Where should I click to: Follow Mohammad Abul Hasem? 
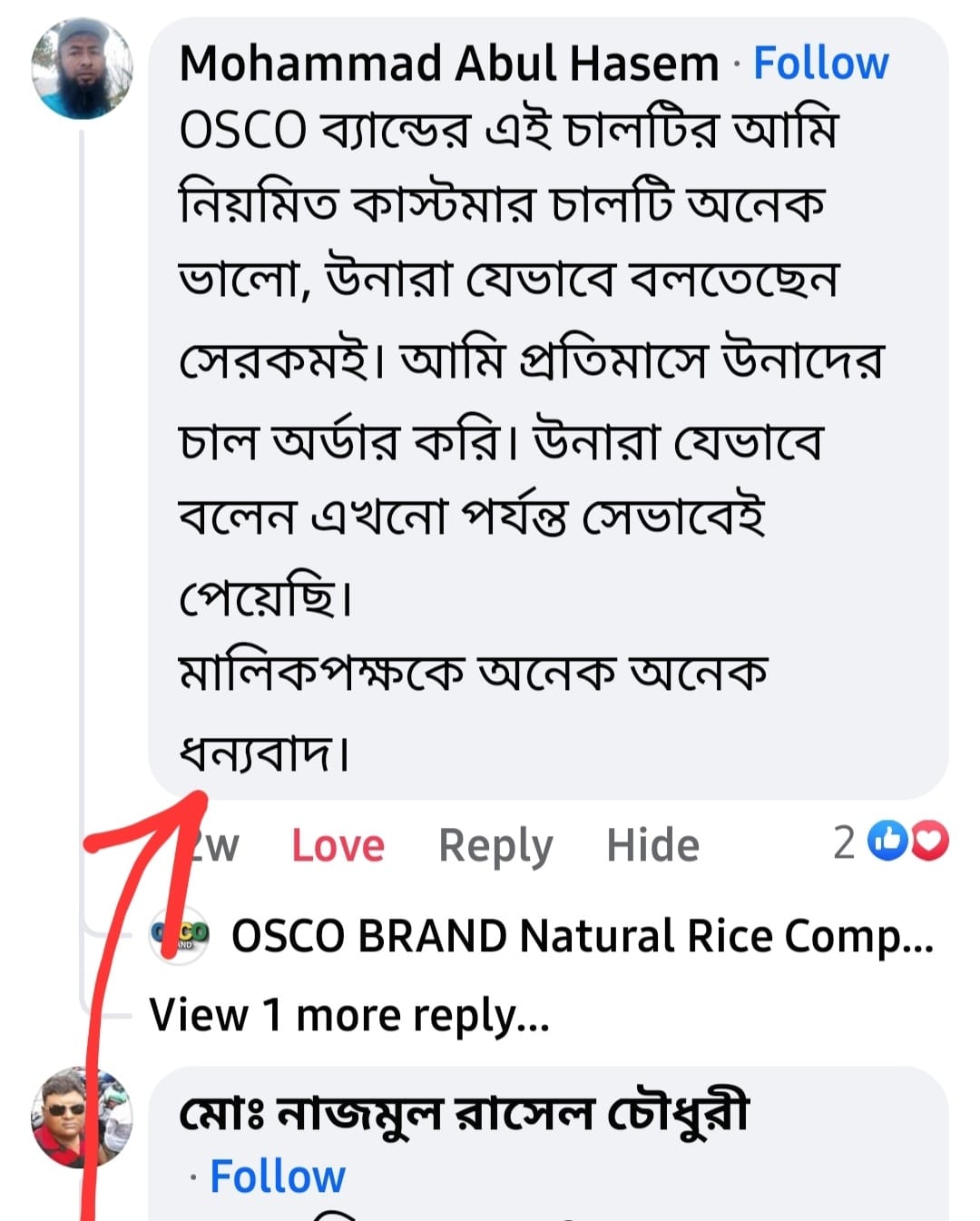820,64
